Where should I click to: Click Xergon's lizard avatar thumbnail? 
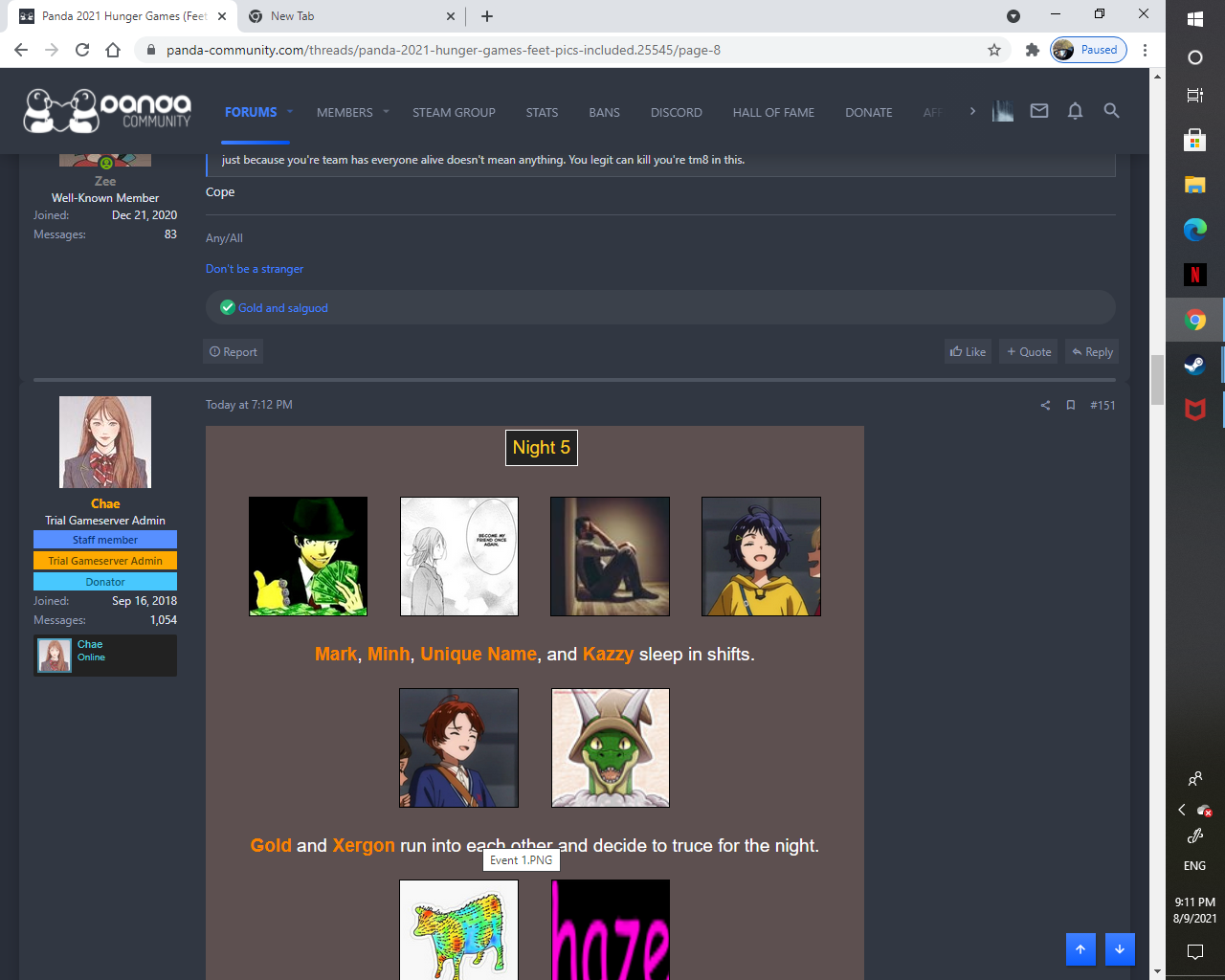611,747
